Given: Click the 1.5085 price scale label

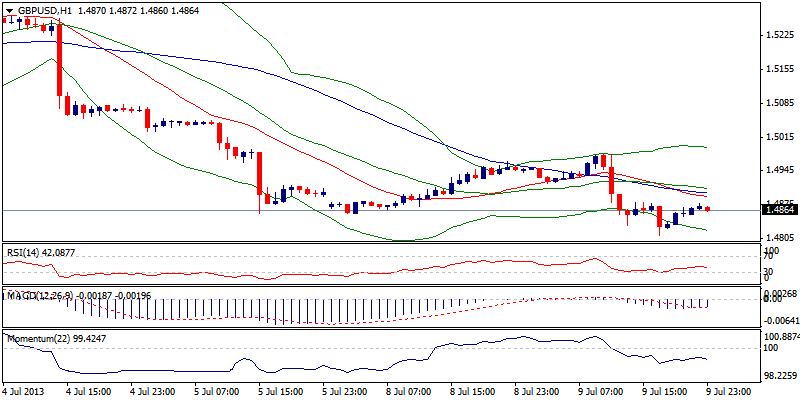Looking at the screenshot, I should (778, 103).
